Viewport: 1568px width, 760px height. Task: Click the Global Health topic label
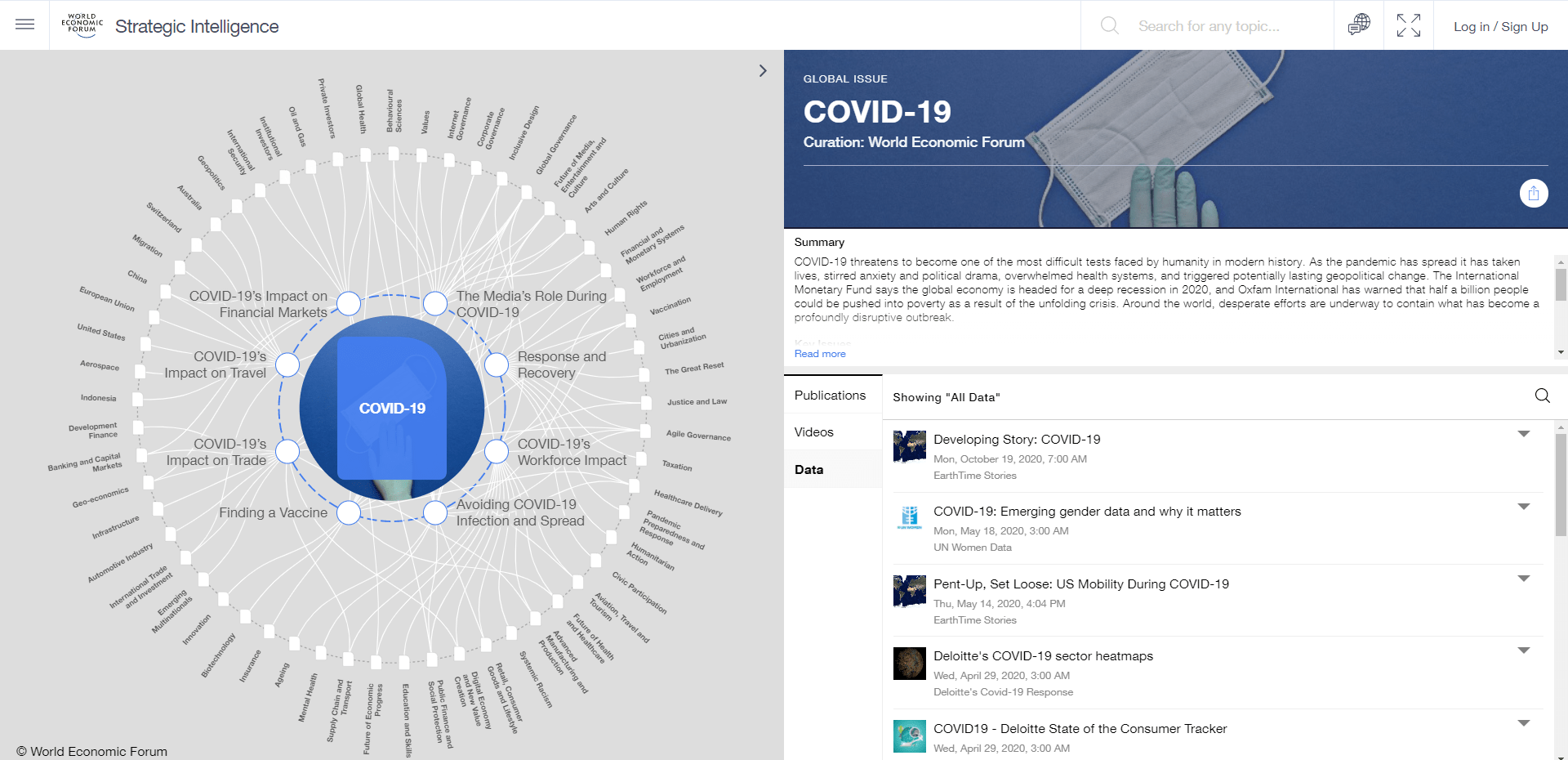[x=360, y=109]
